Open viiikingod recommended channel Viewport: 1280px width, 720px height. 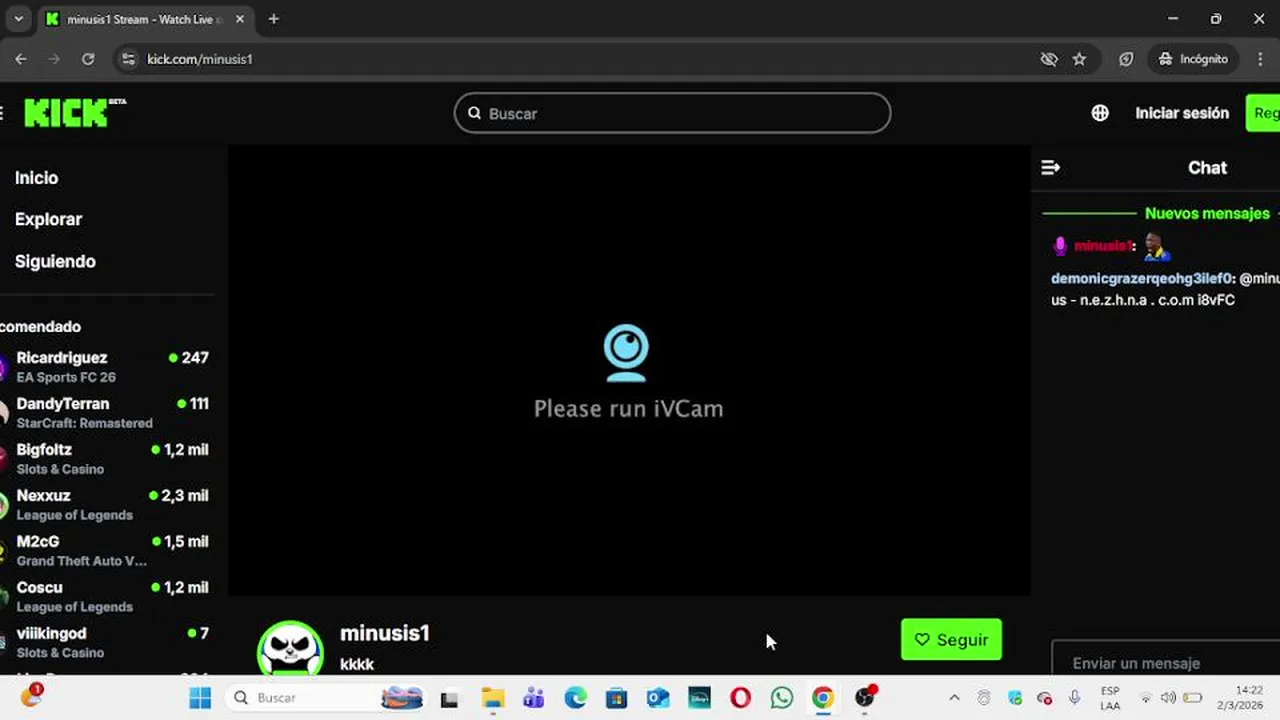click(x=105, y=642)
